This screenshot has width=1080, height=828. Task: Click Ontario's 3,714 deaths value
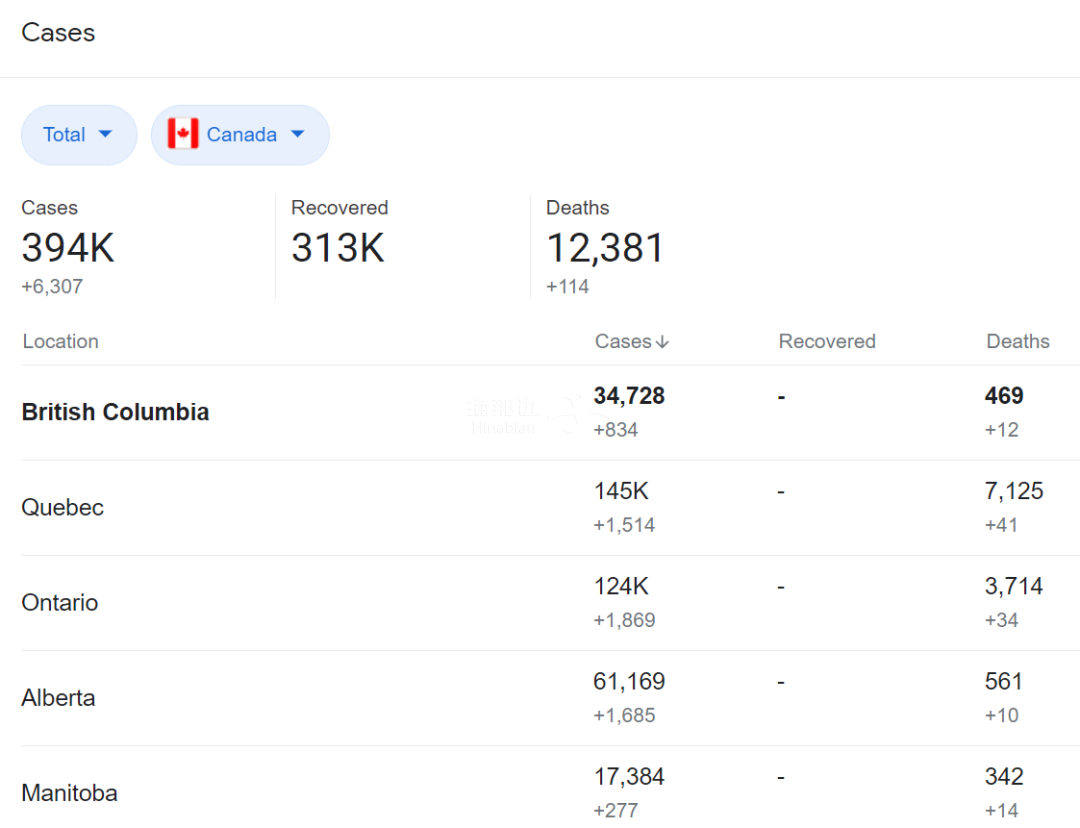1013,586
